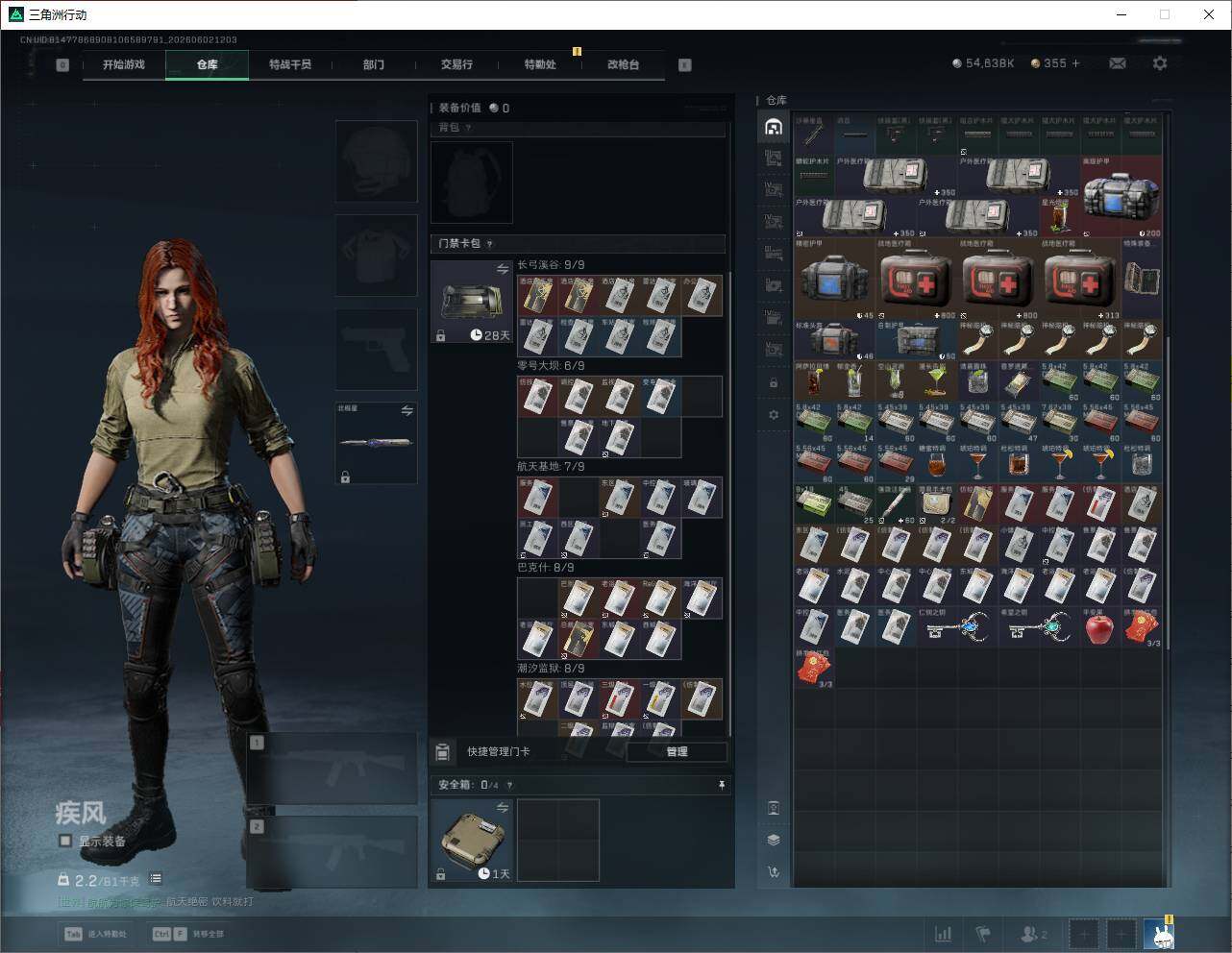Click the 管理 button
The image size is (1232, 953).
(x=677, y=751)
